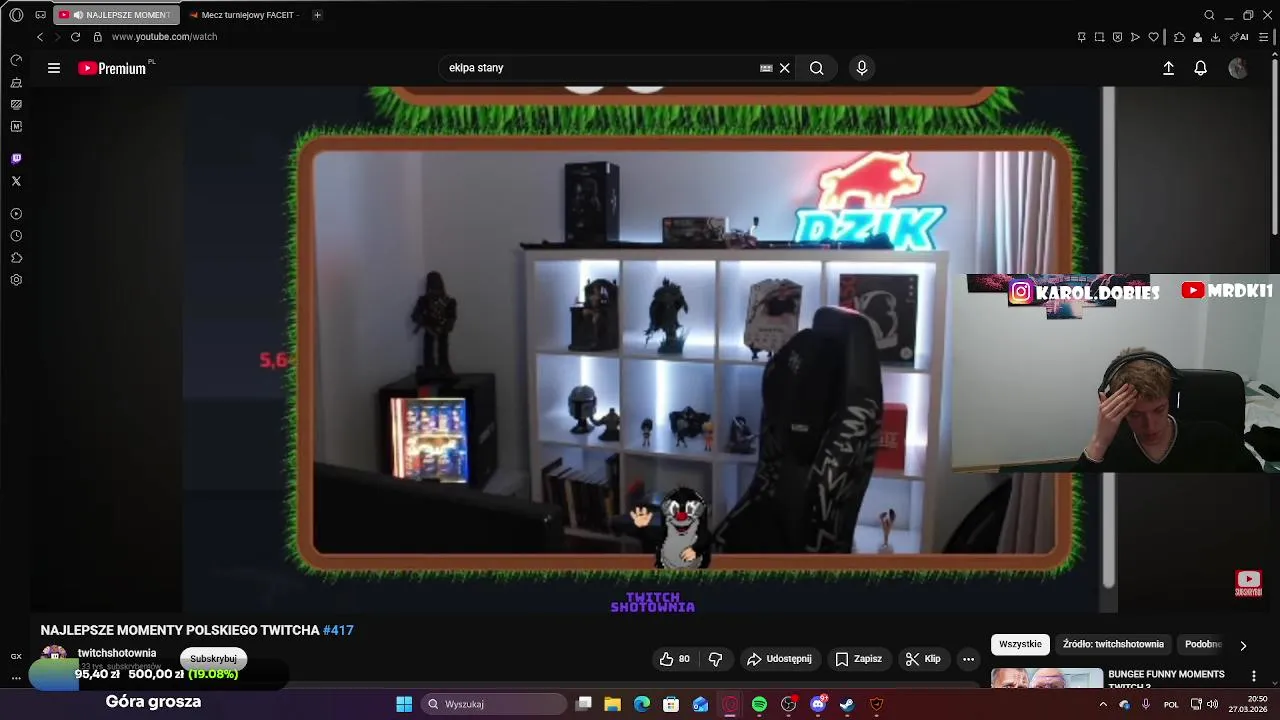The image size is (1280, 720).
Task: Select the NAJLEPSZE MOMENTY browser tab
Action: [116, 15]
